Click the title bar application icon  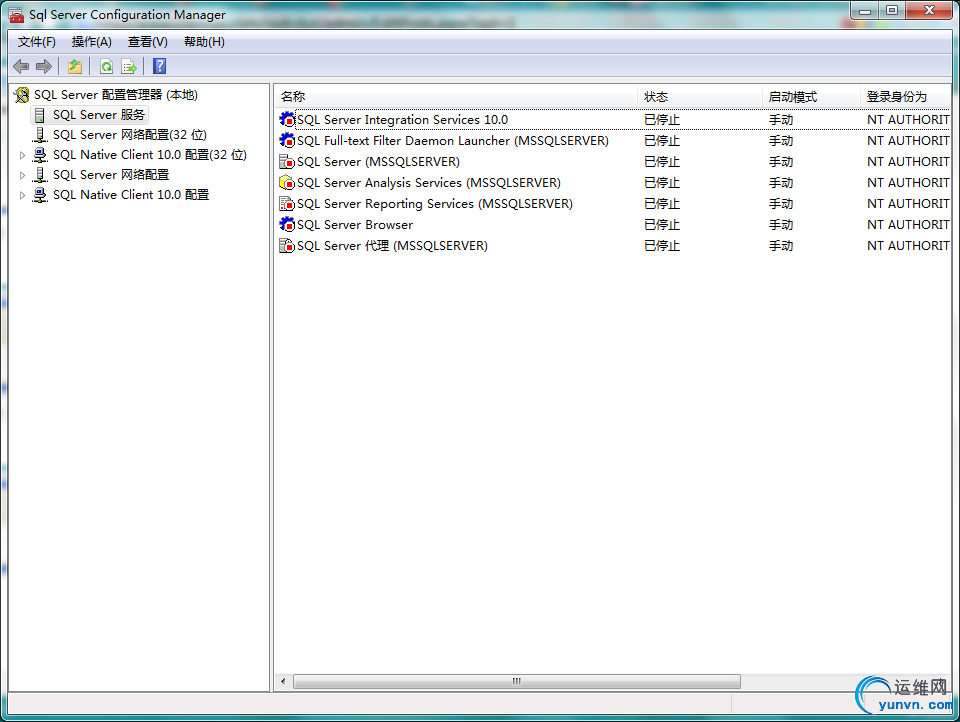(x=17, y=15)
